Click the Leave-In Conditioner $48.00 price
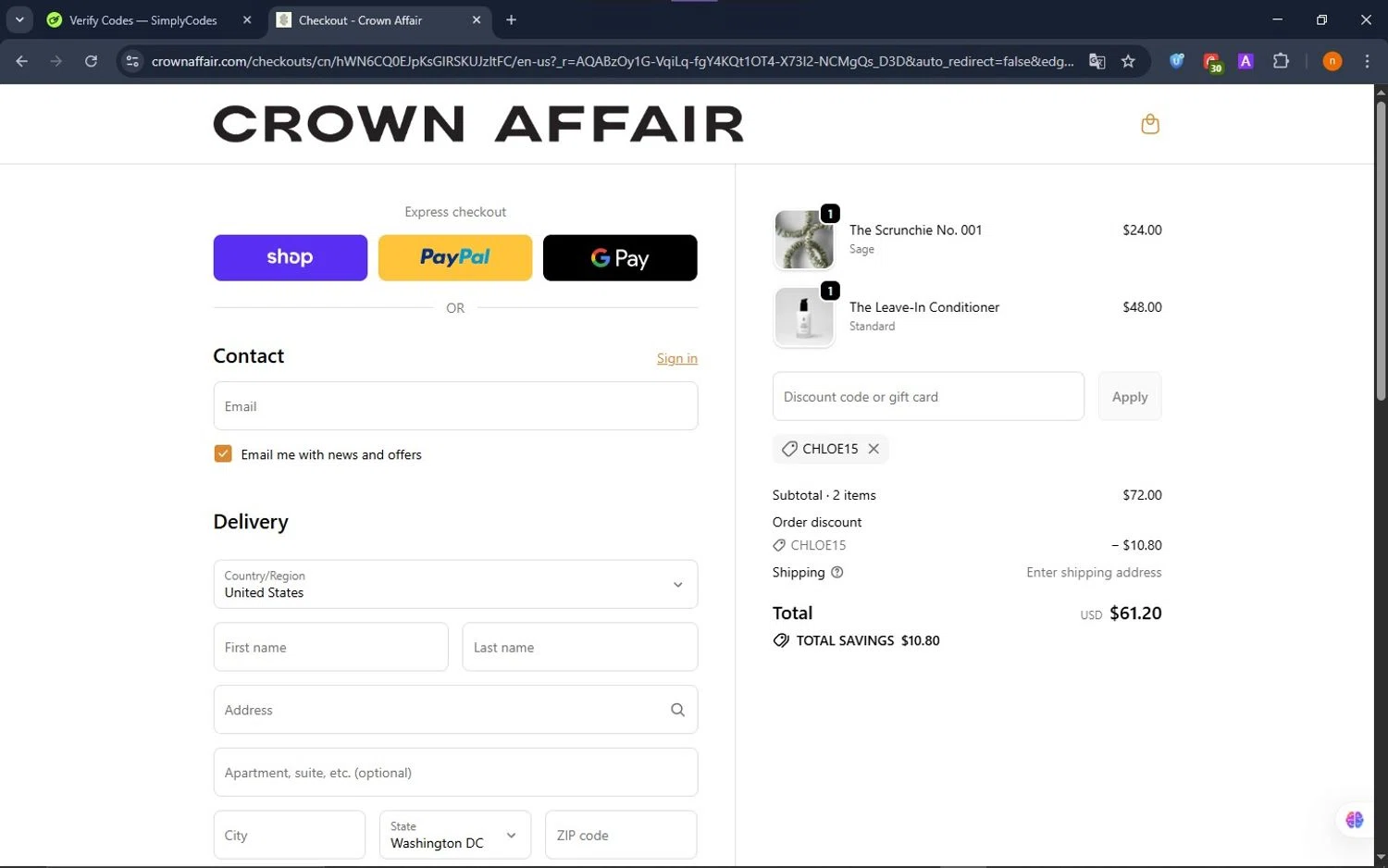Image resolution: width=1388 pixels, height=868 pixels. coord(1142,306)
